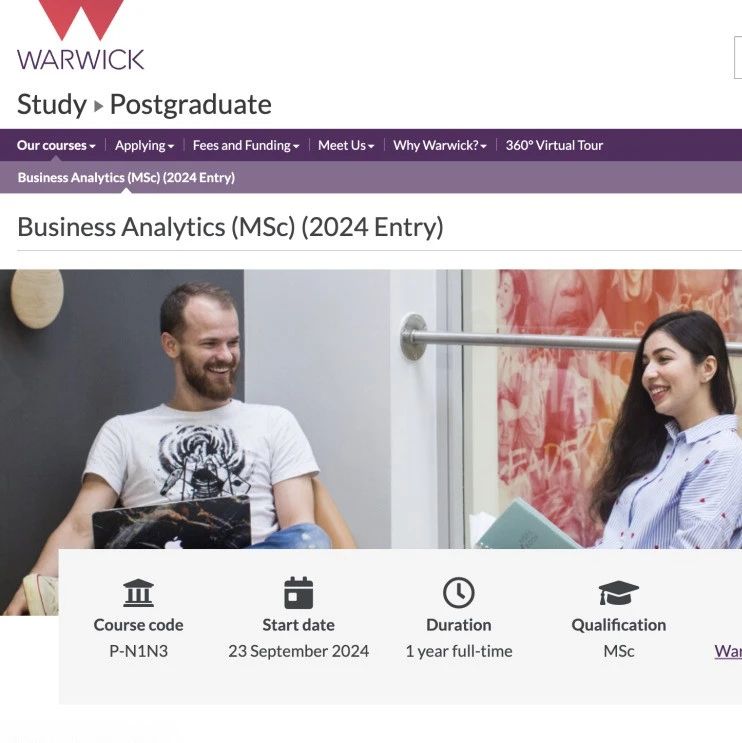742x743 pixels.
Task: Expand the Applying dropdown menu
Action: tap(145, 145)
